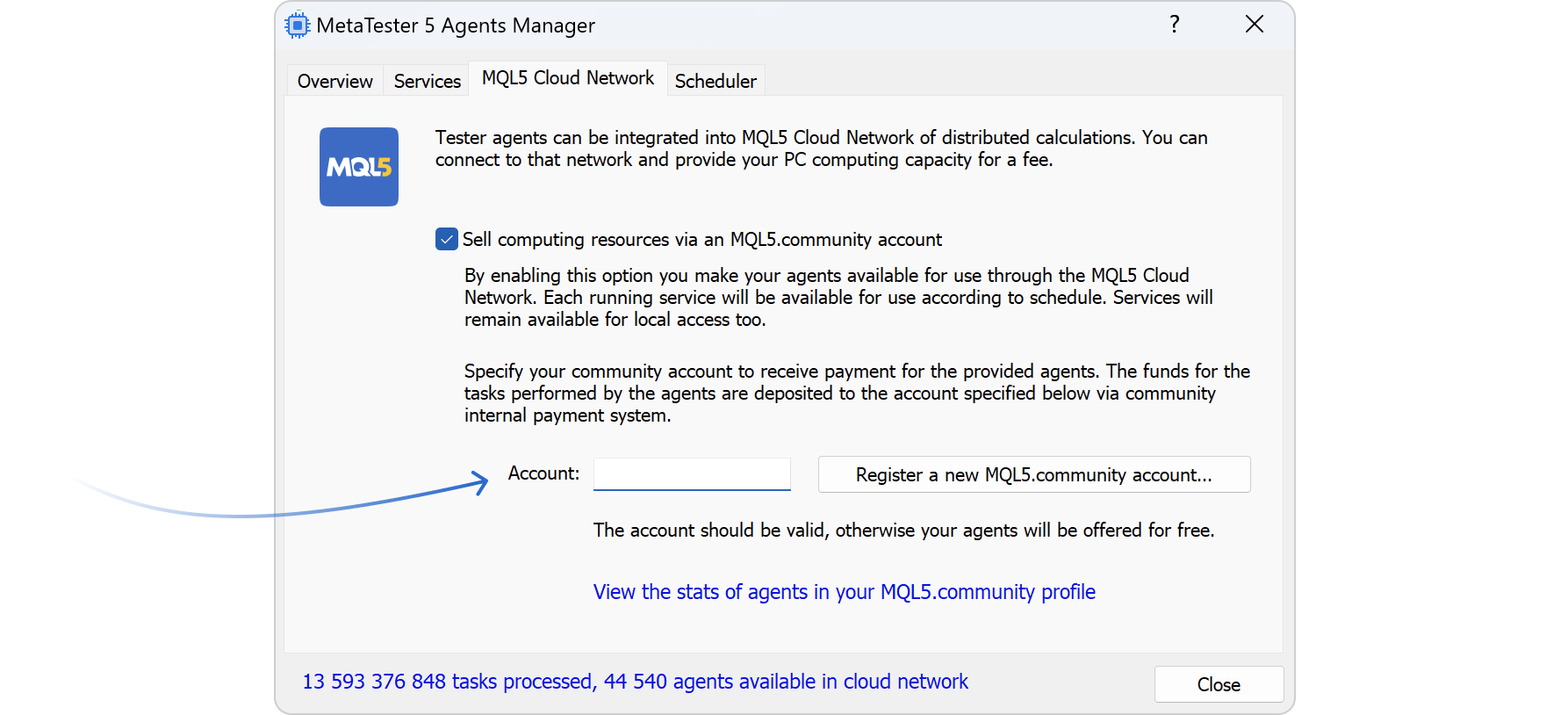
Task: Select the MQL5 Cloud Network tab
Action: click(568, 78)
